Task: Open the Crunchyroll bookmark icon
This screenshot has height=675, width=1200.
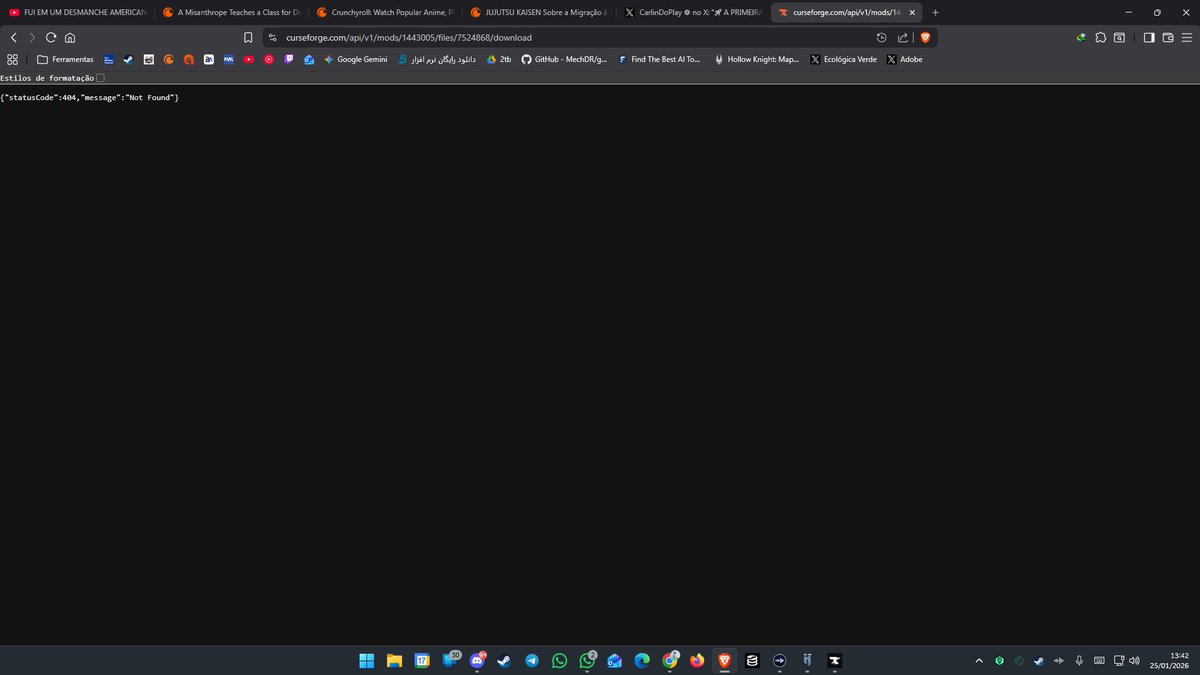Action: [169, 59]
